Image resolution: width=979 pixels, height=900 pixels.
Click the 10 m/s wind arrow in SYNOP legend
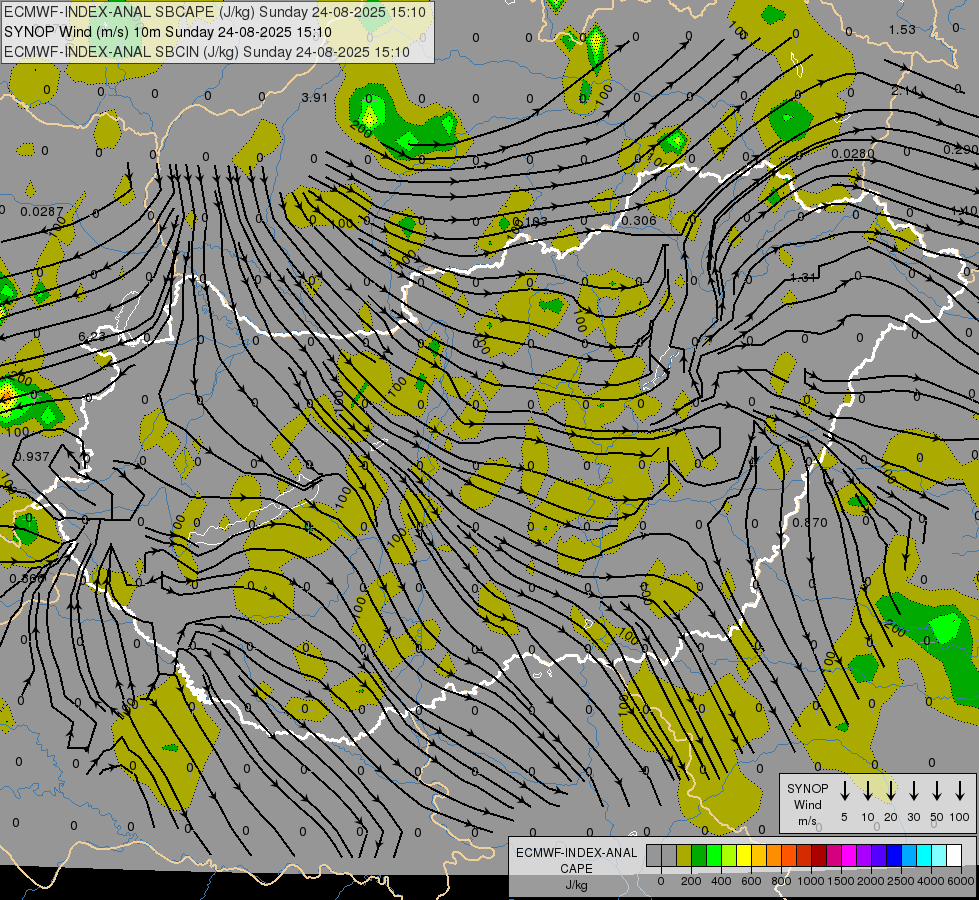(x=868, y=790)
